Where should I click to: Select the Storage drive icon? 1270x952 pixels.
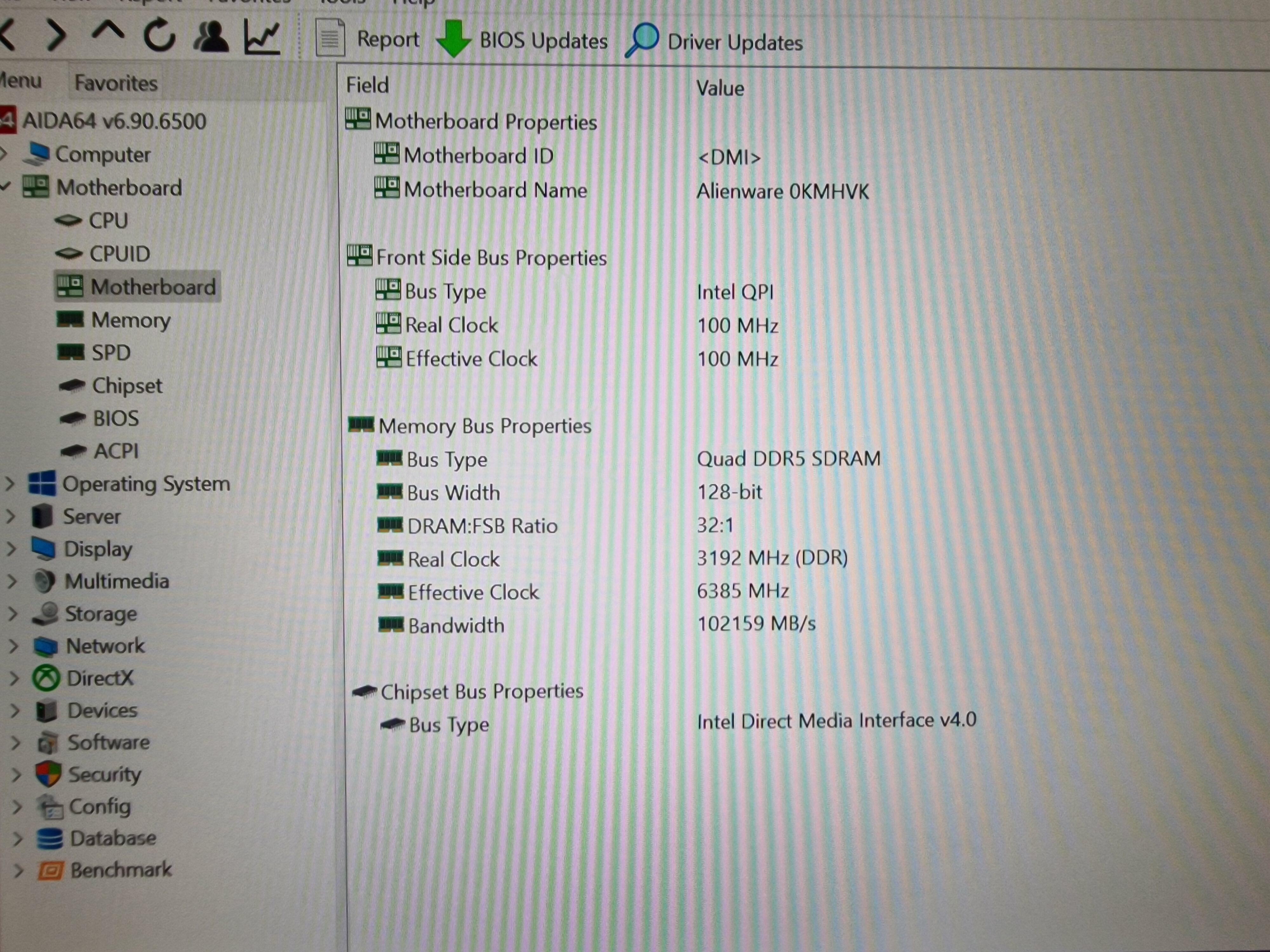coord(46,613)
